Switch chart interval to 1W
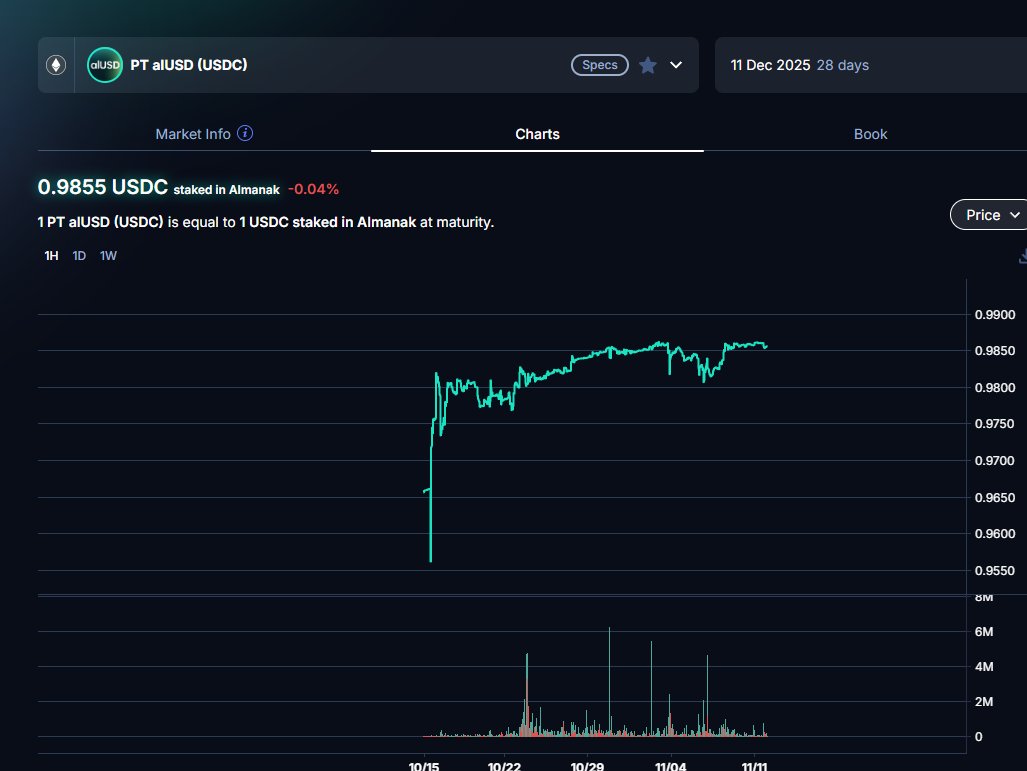Image resolution: width=1027 pixels, height=771 pixels. point(108,256)
